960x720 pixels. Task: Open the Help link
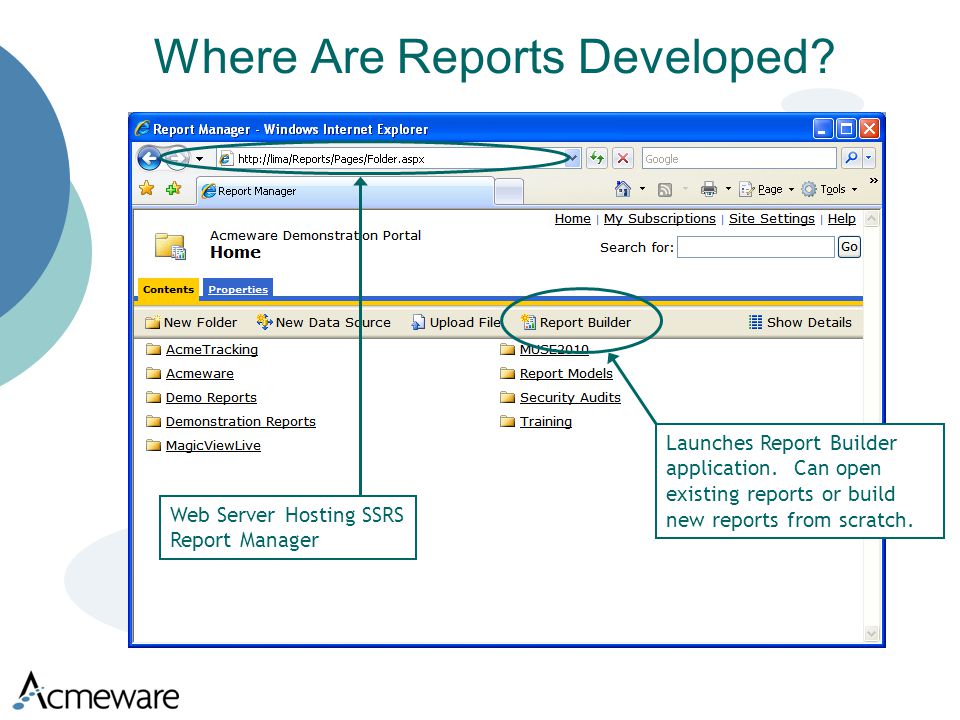click(x=842, y=219)
